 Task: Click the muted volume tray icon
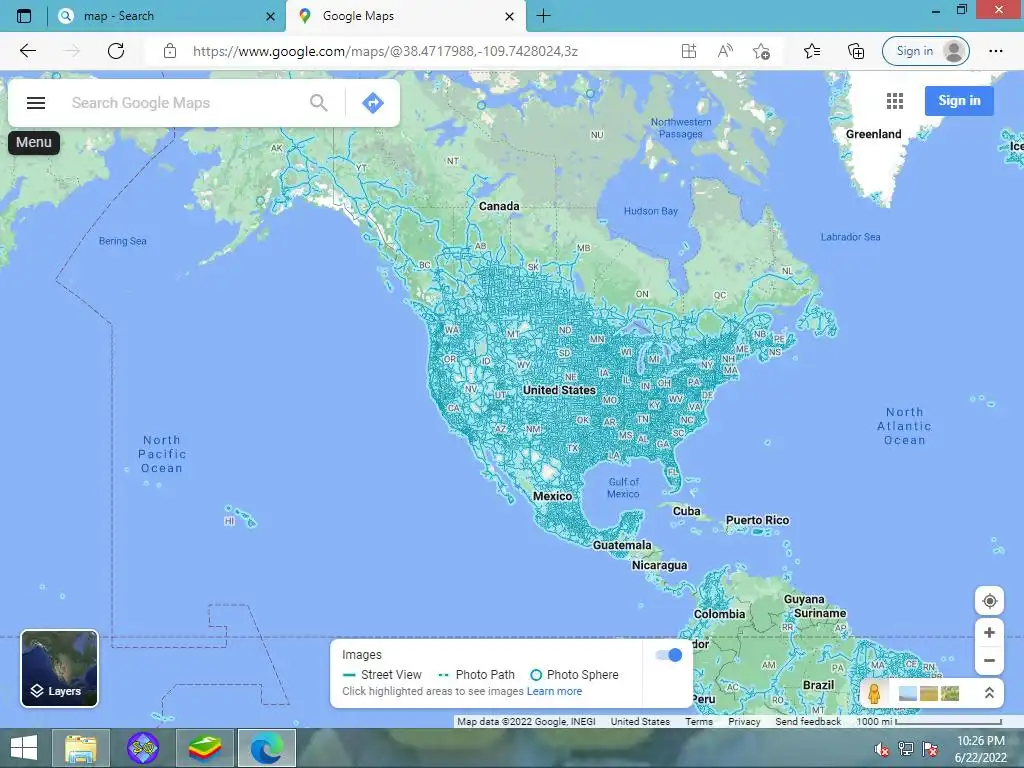pyautogui.click(x=882, y=749)
